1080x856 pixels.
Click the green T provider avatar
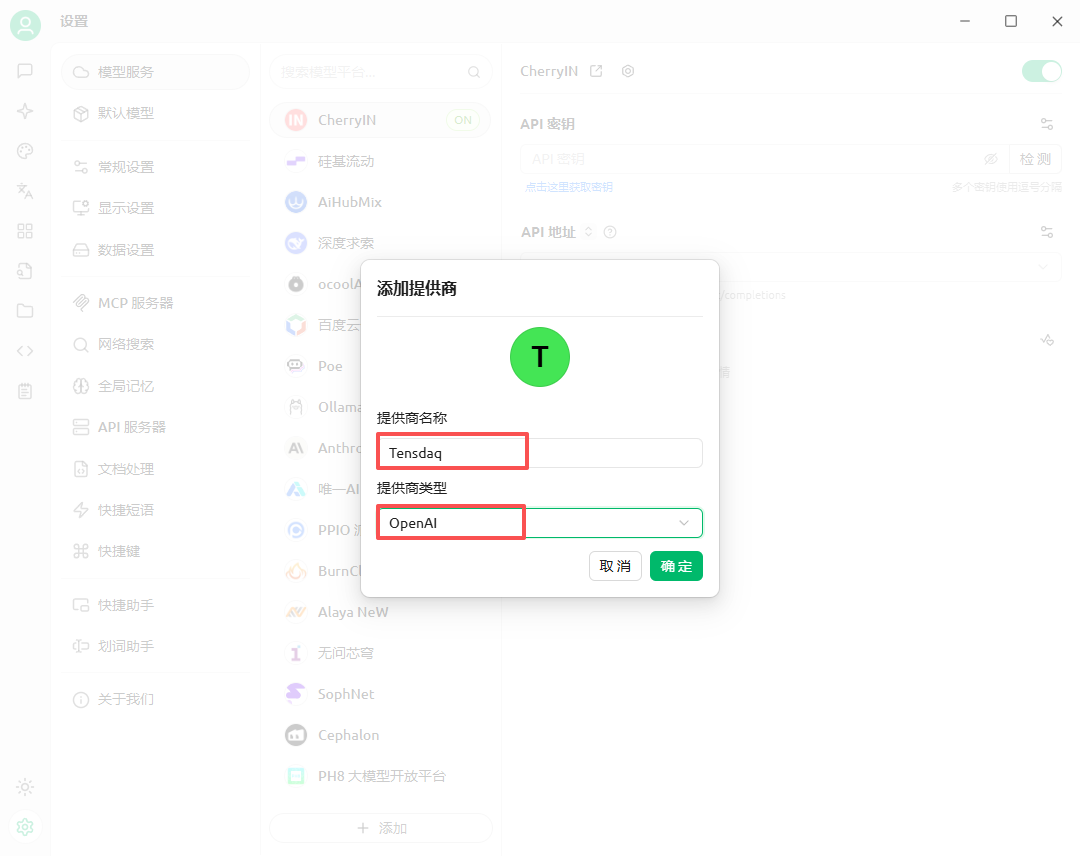point(539,357)
